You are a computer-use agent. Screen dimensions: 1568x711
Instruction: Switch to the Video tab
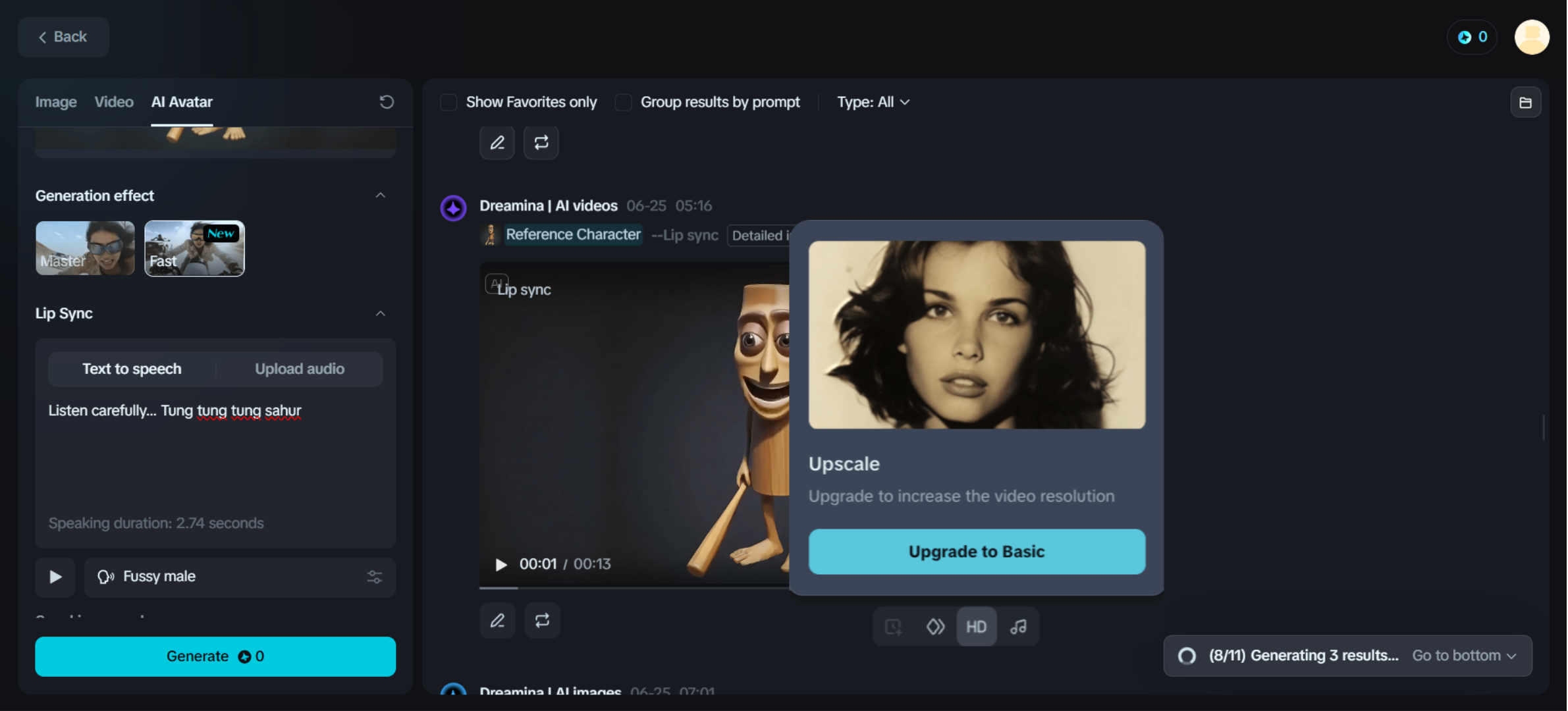click(114, 102)
